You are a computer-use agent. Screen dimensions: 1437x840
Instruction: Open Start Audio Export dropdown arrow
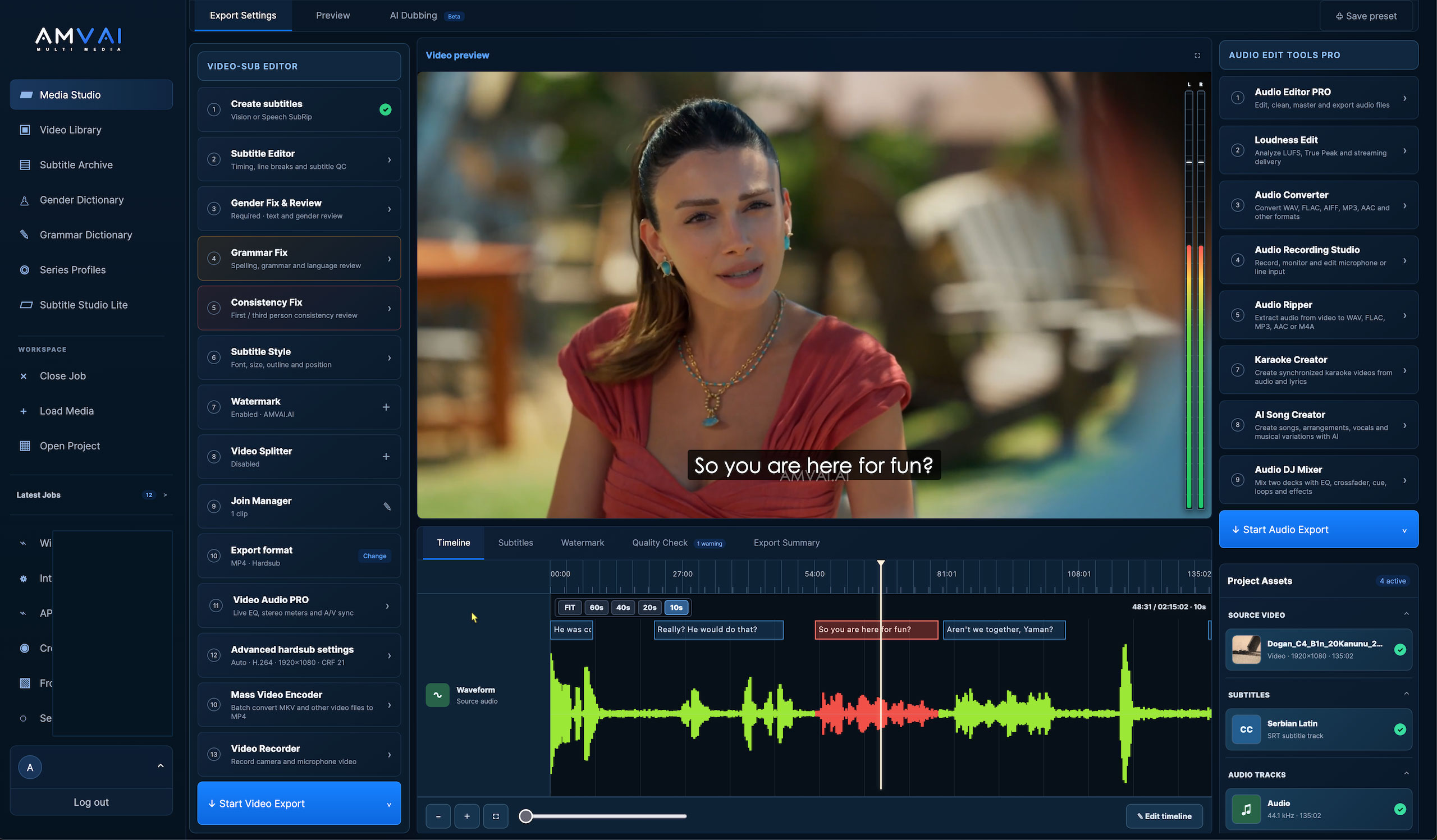pyautogui.click(x=1404, y=530)
